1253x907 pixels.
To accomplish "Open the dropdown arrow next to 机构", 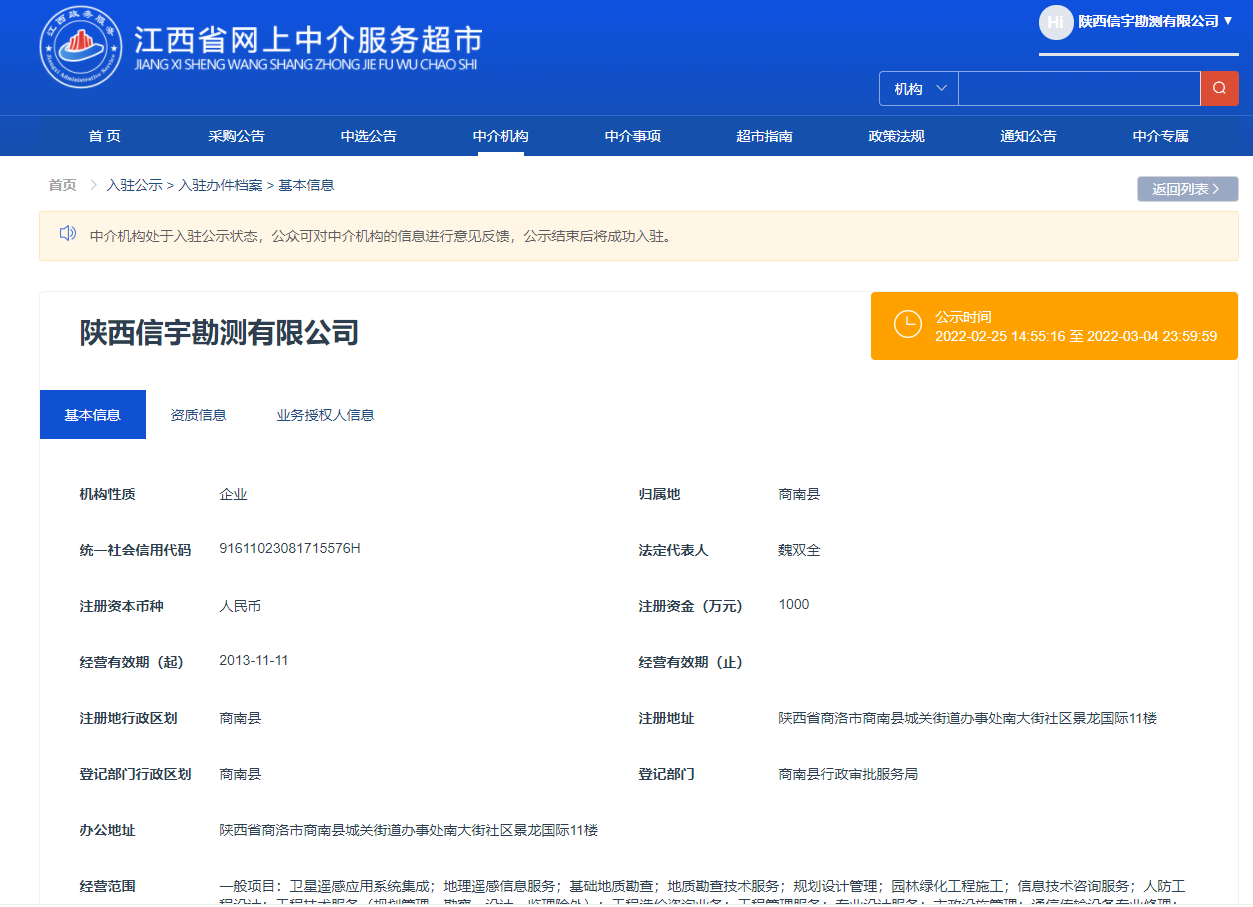I will click(941, 88).
